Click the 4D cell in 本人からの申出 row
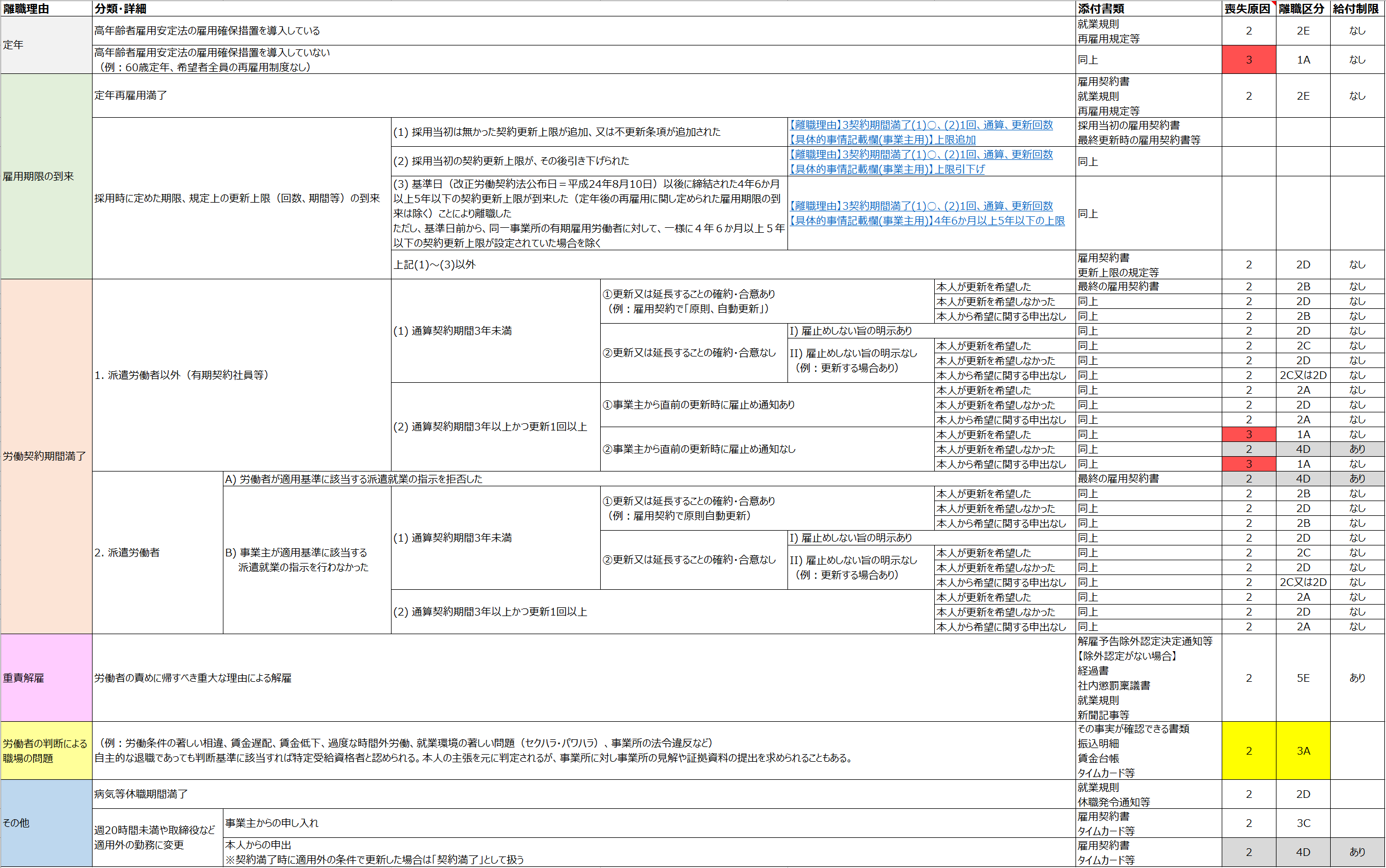The width and height of the screenshot is (1386, 868). (x=1303, y=853)
